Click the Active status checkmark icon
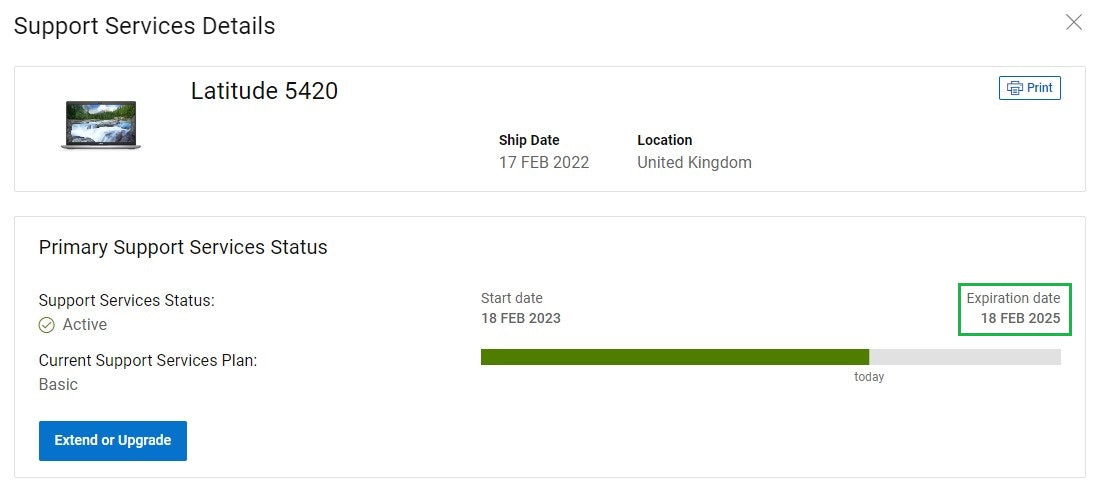 point(46,325)
